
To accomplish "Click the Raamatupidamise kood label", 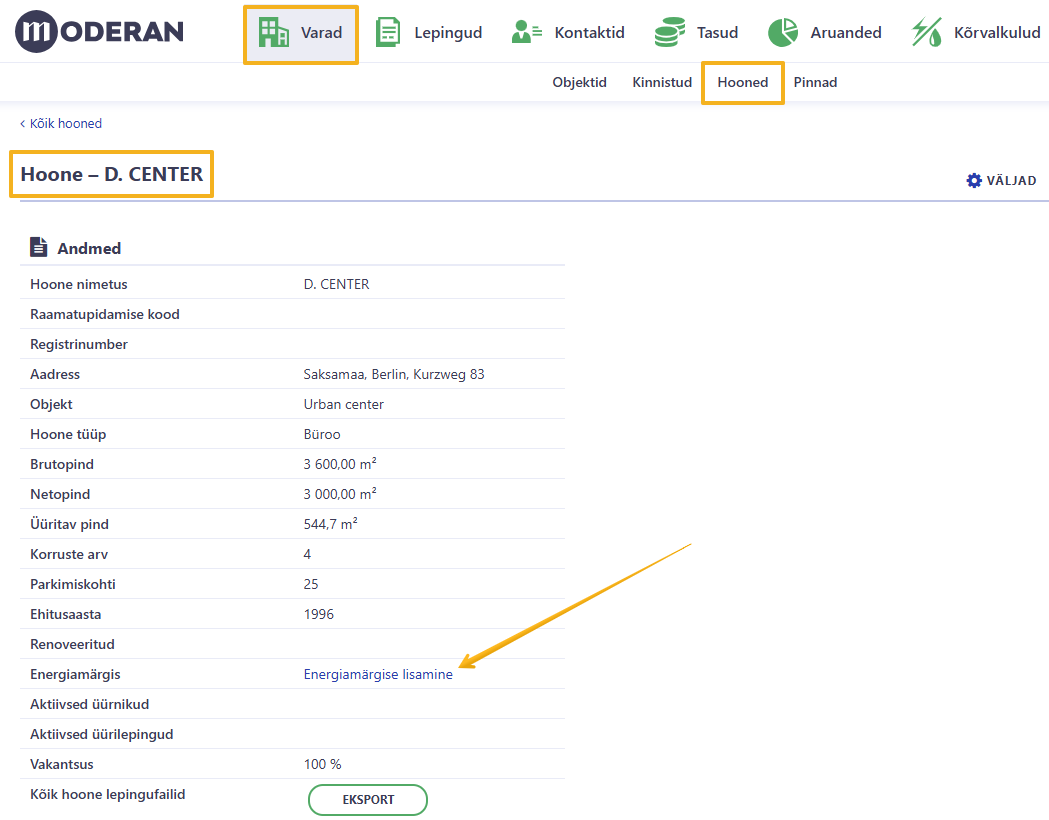I will point(105,314).
